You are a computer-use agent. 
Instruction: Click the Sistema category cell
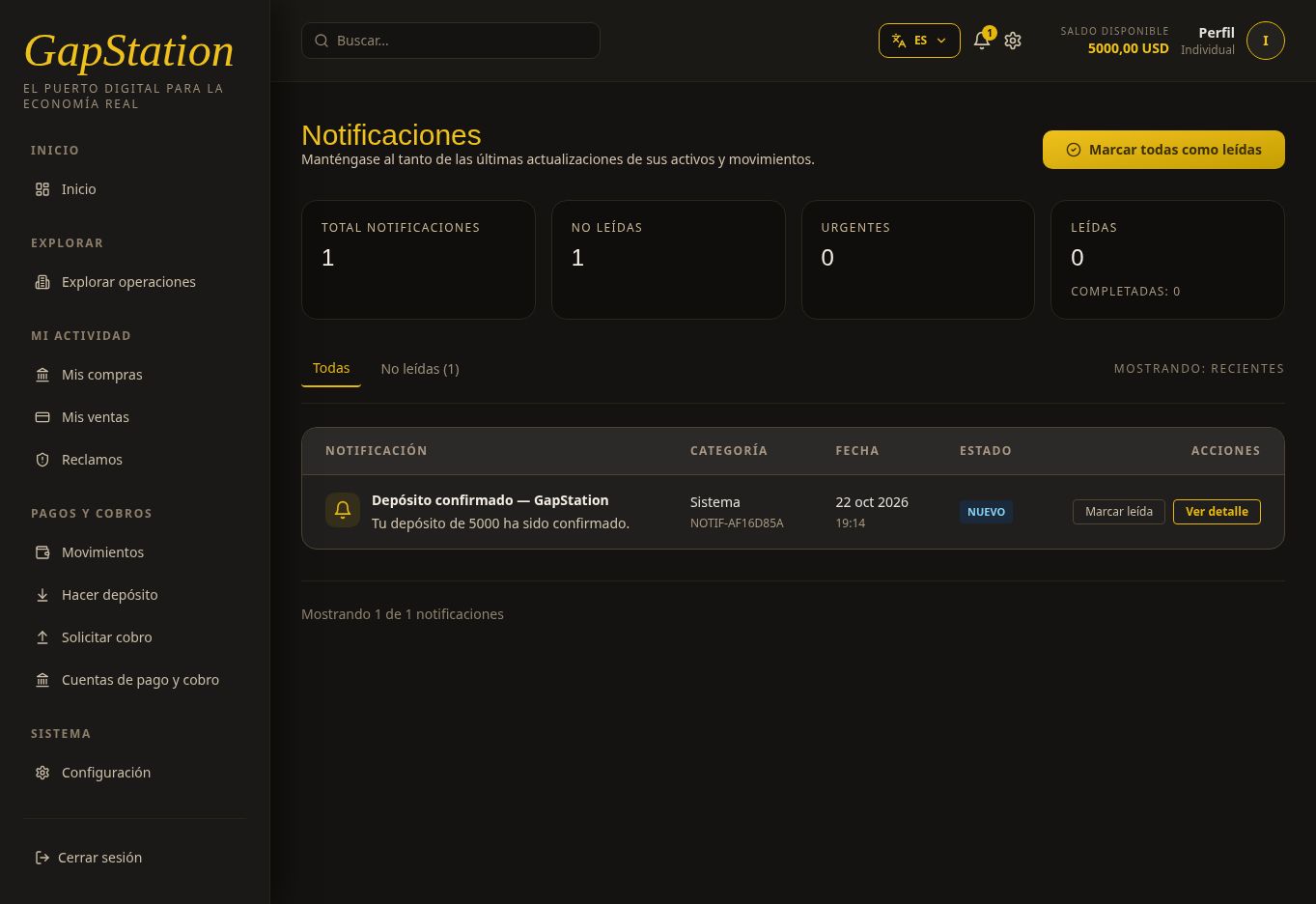point(715,502)
